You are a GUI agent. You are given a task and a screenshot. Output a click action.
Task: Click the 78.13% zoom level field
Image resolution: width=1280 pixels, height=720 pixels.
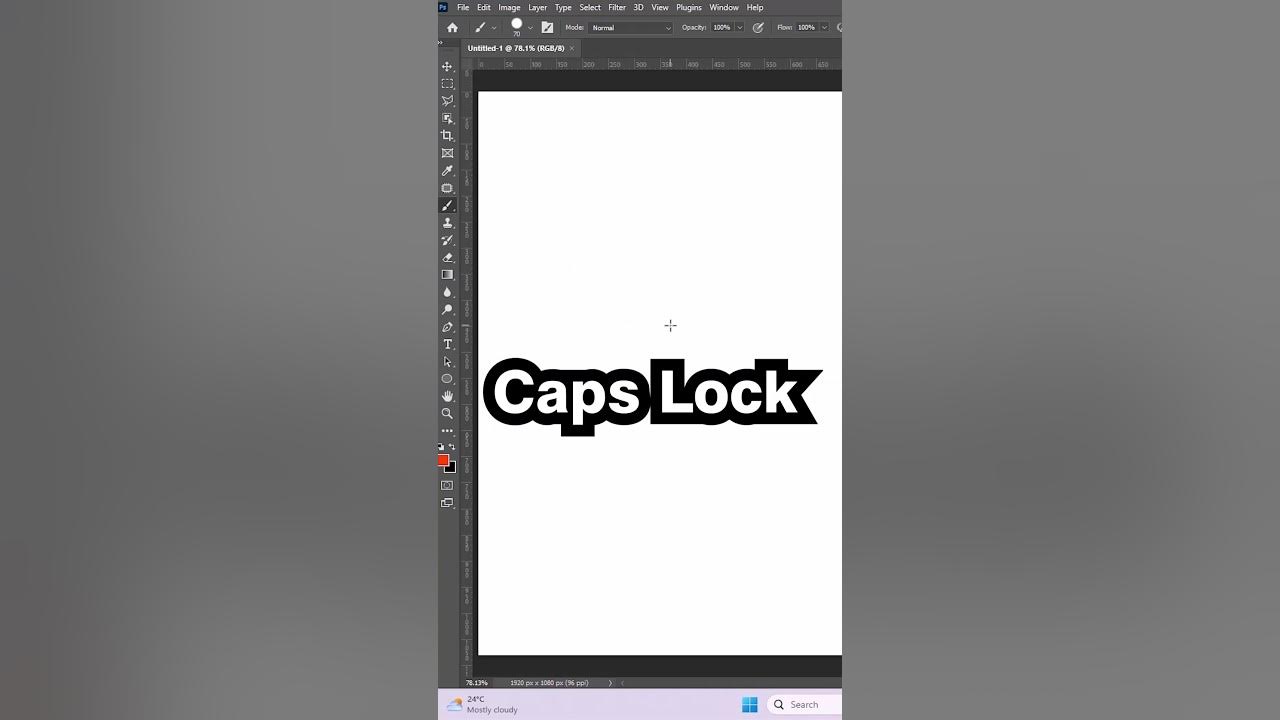[476, 683]
